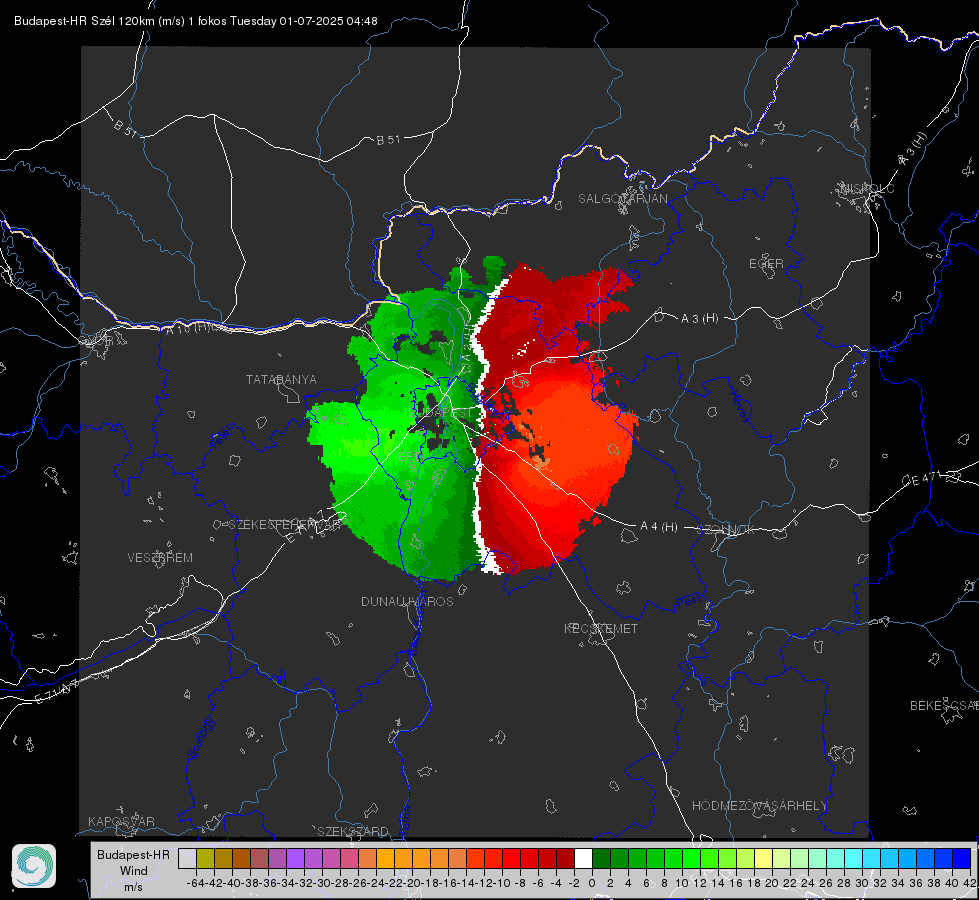Click the KECSKEMÉT city label
The width and height of the screenshot is (979, 900).
pyautogui.click(x=601, y=628)
